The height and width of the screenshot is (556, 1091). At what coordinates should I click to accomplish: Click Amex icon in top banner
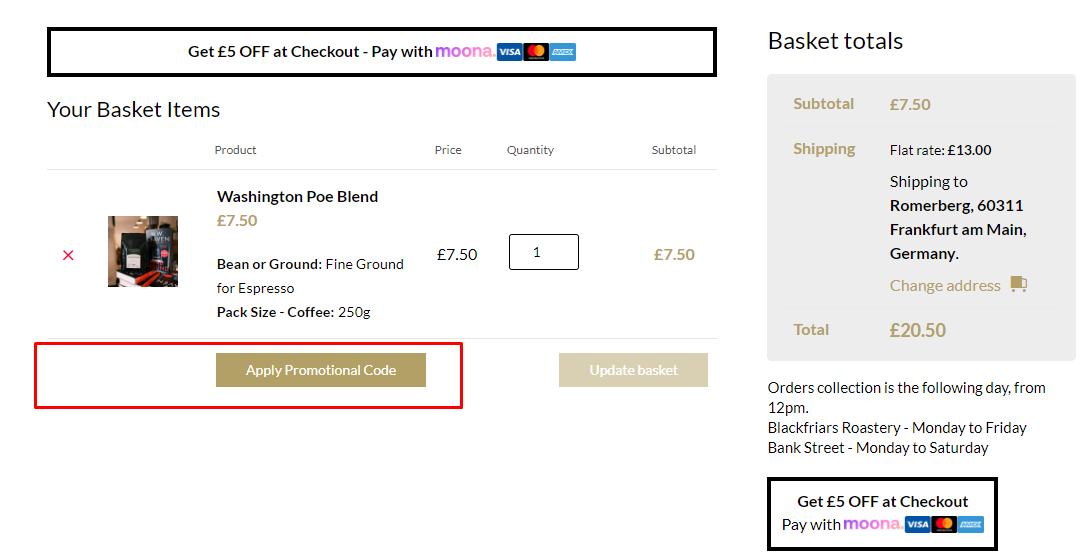click(x=563, y=52)
